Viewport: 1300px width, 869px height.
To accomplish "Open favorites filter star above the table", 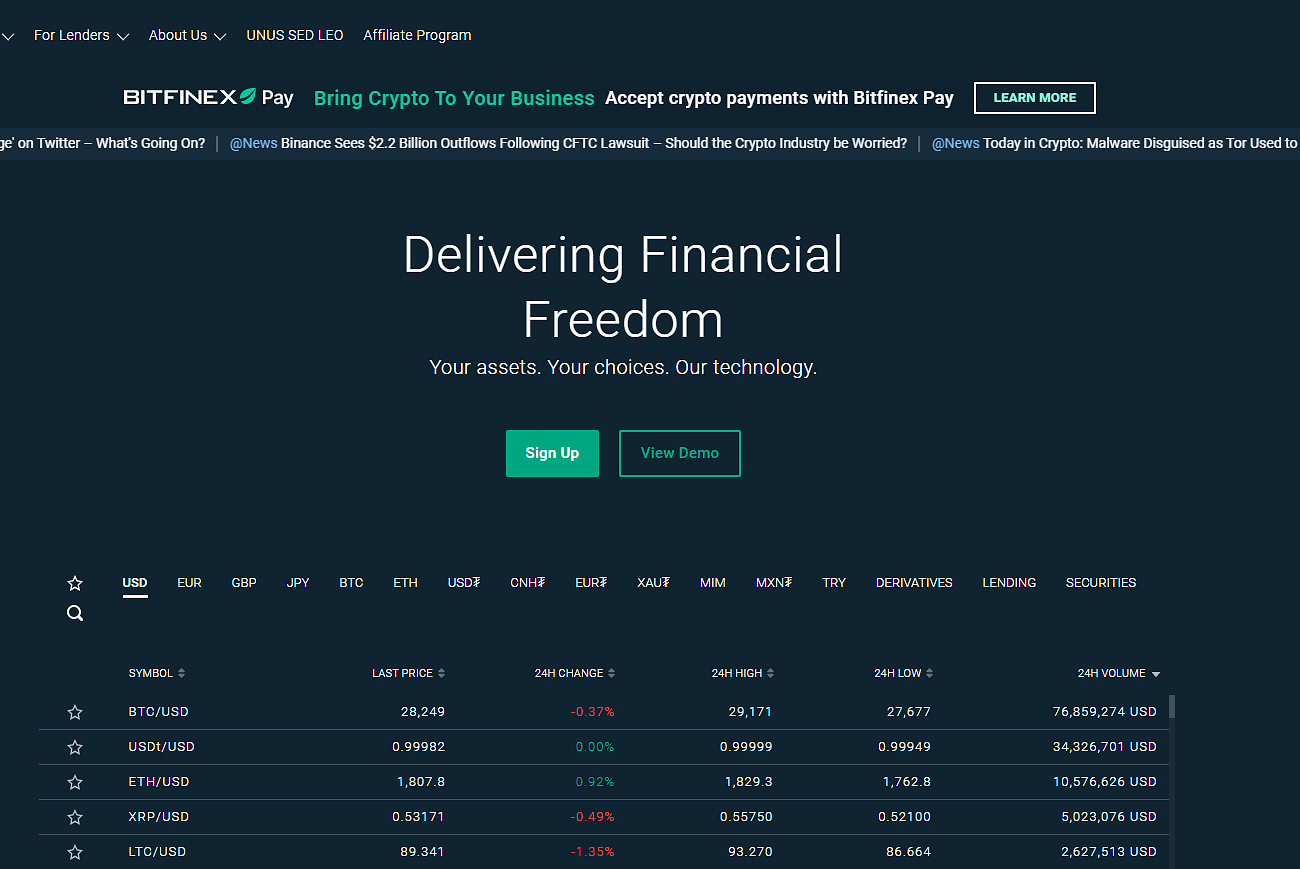I will pyautogui.click(x=75, y=583).
